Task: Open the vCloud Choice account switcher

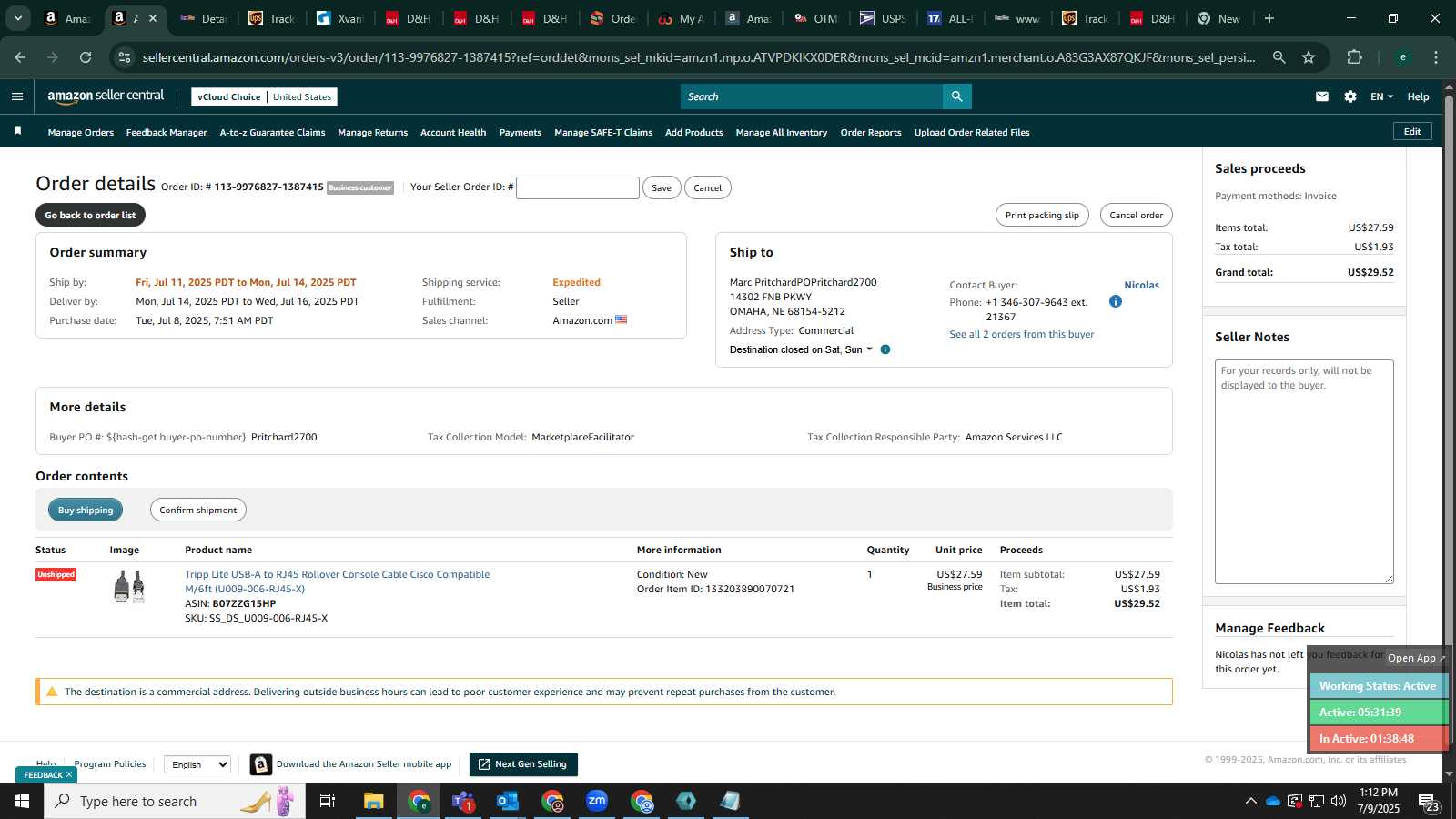Action: [x=264, y=96]
